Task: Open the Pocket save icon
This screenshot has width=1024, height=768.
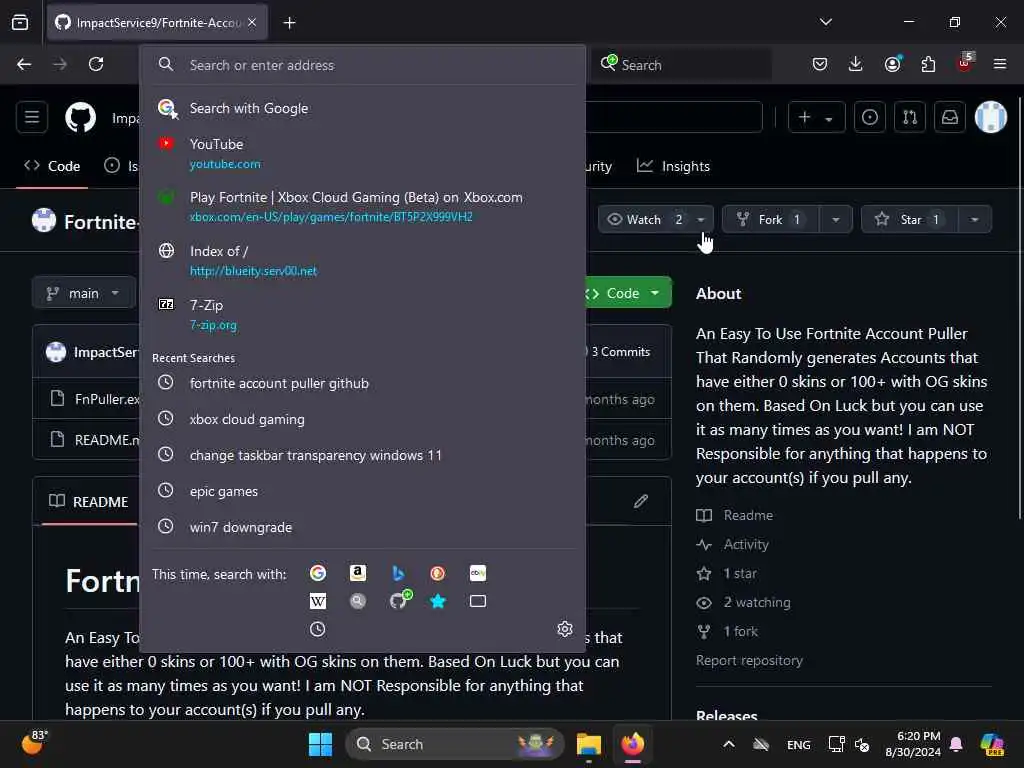Action: (x=820, y=64)
